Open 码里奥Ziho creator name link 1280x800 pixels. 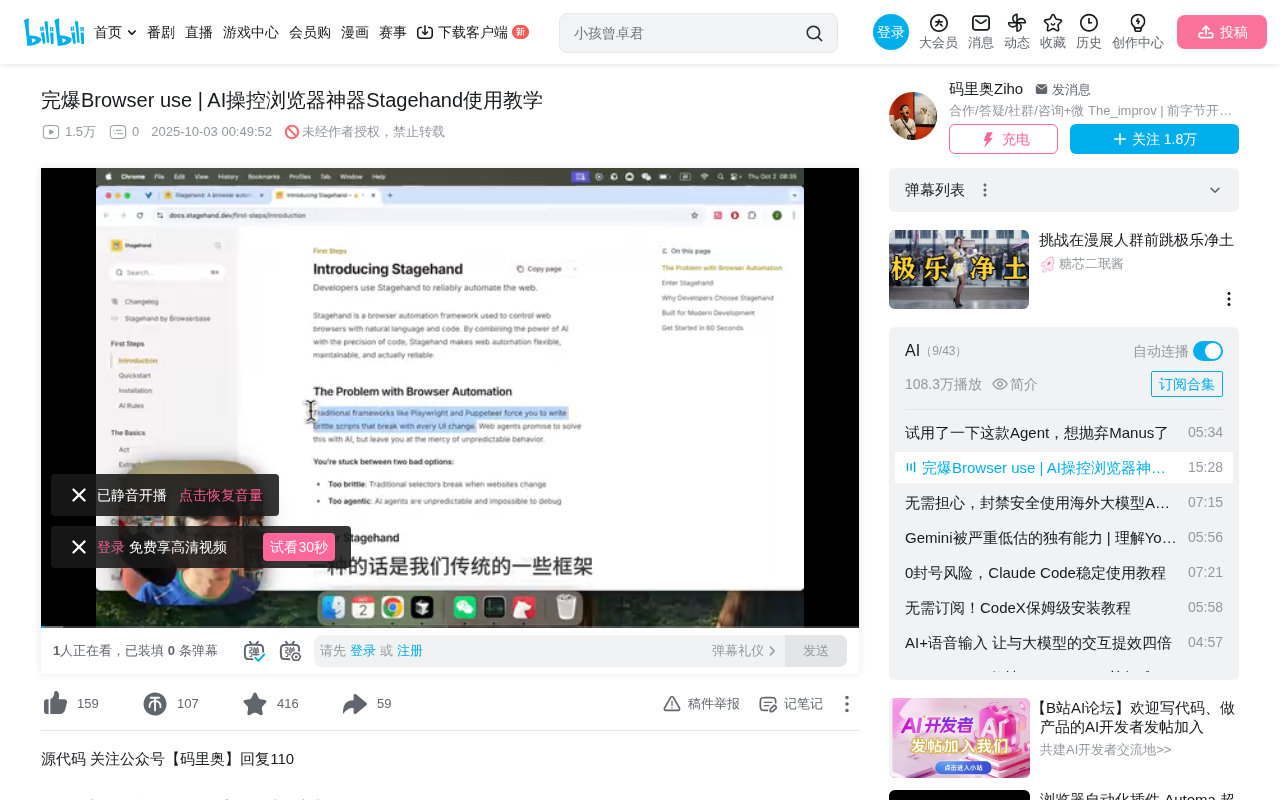tap(986, 89)
